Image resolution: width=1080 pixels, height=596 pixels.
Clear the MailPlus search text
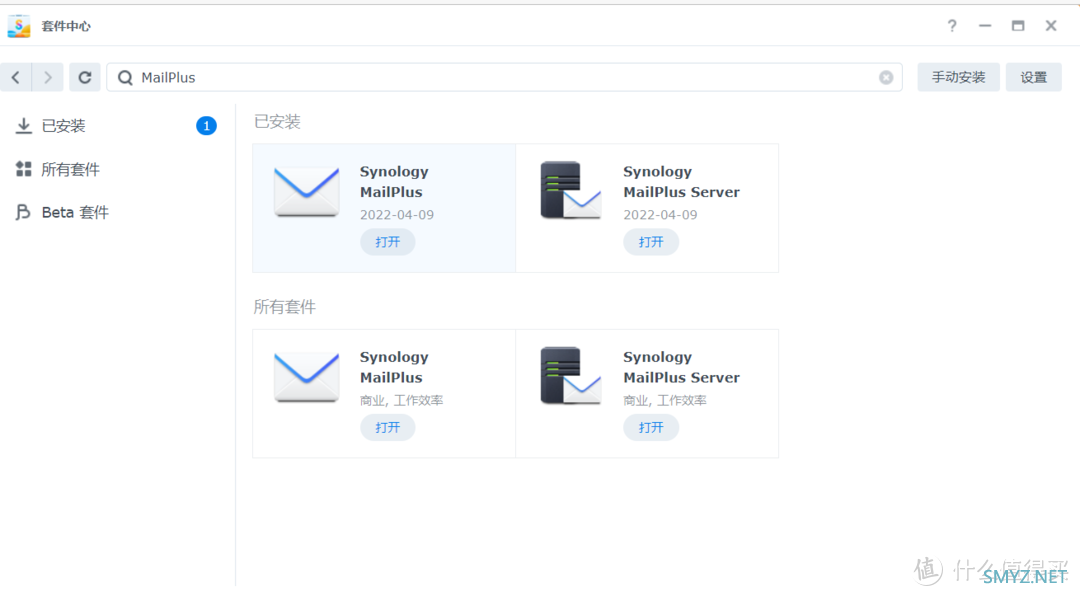(886, 78)
